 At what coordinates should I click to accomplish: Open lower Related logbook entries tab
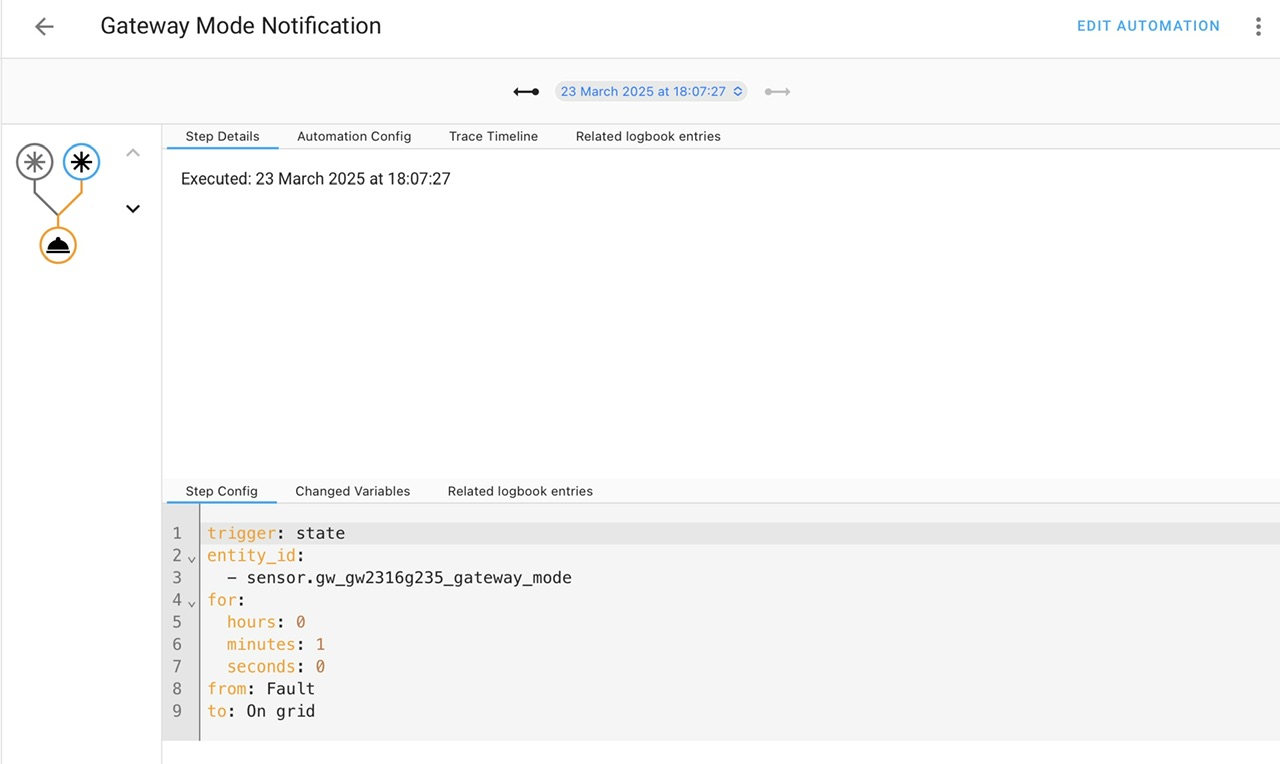[x=520, y=491]
